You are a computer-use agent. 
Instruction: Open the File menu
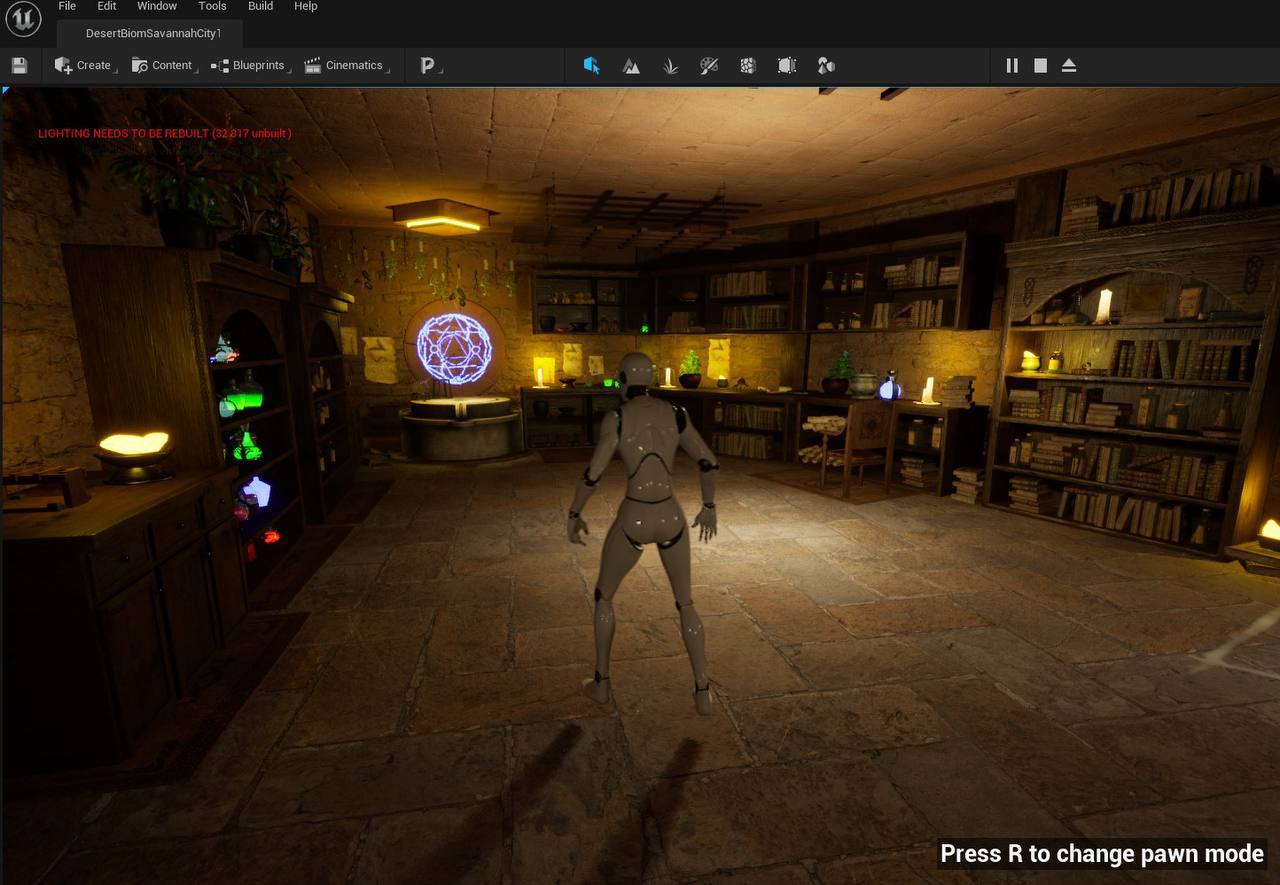pyautogui.click(x=67, y=6)
